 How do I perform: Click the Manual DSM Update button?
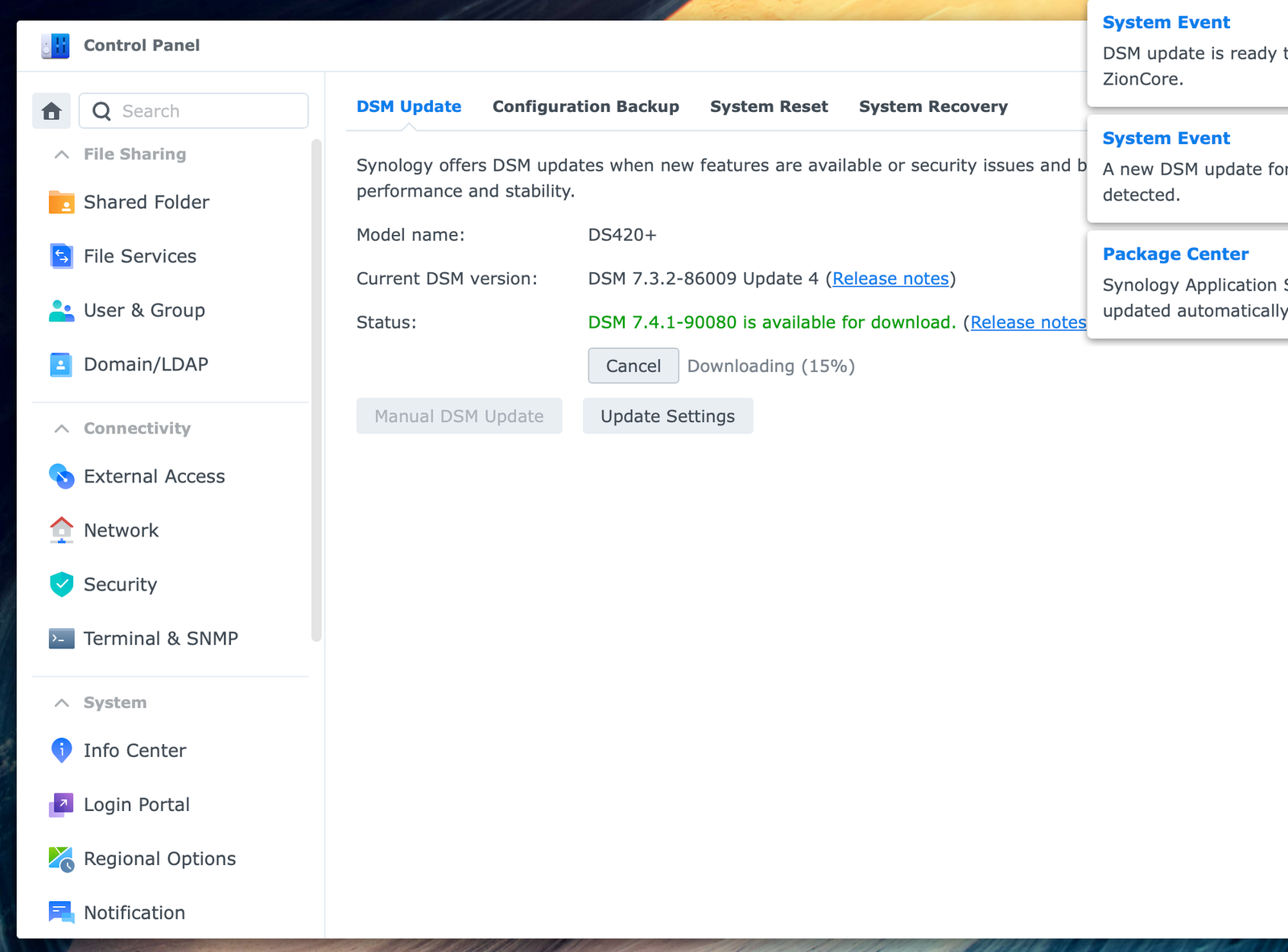459,416
